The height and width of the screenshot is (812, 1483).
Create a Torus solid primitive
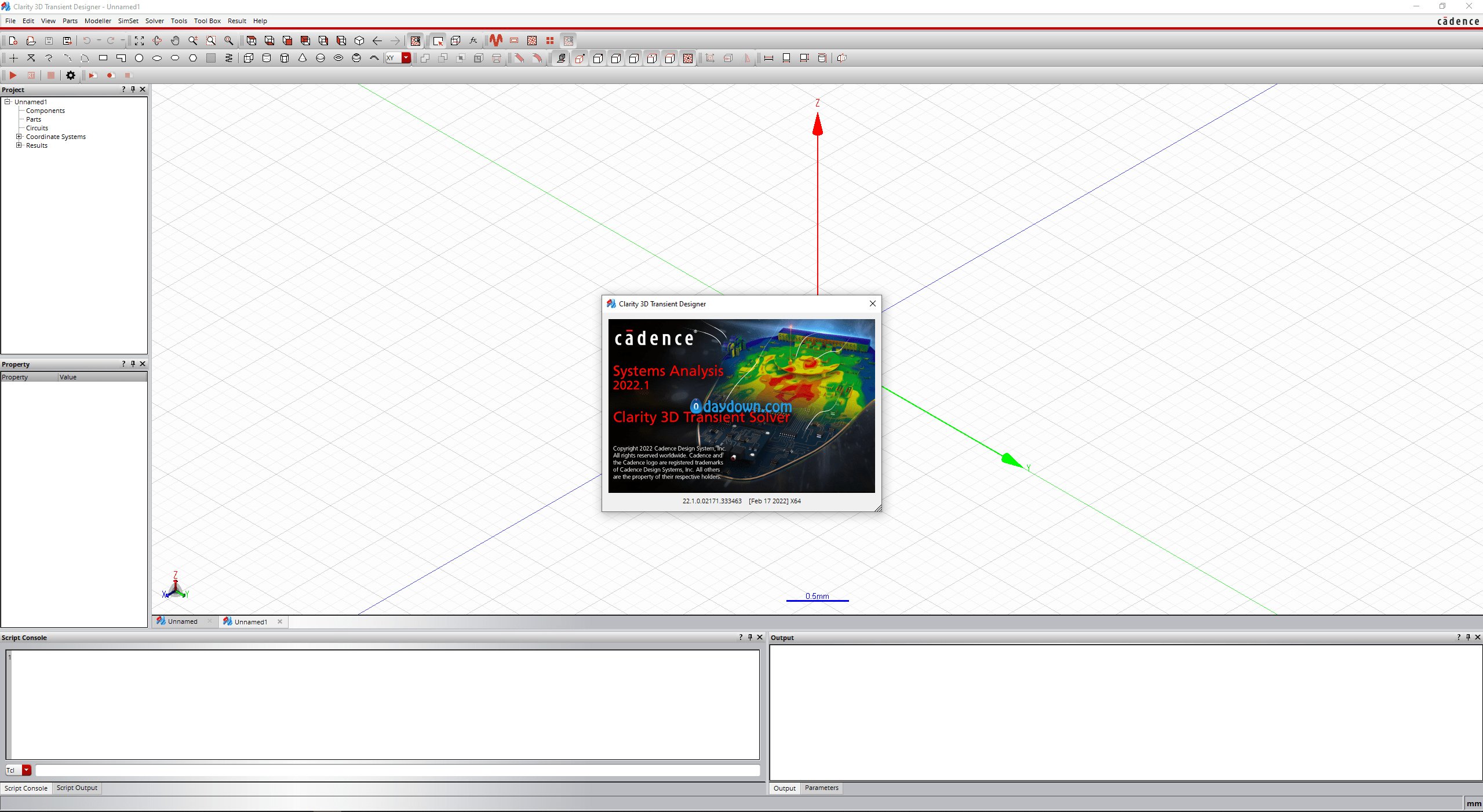pos(338,58)
